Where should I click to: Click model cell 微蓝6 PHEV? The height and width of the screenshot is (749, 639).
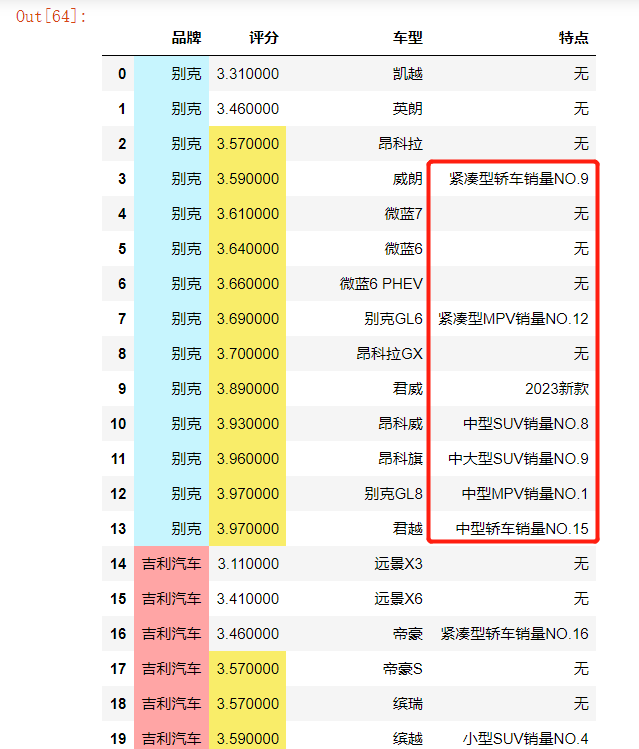[381, 284]
